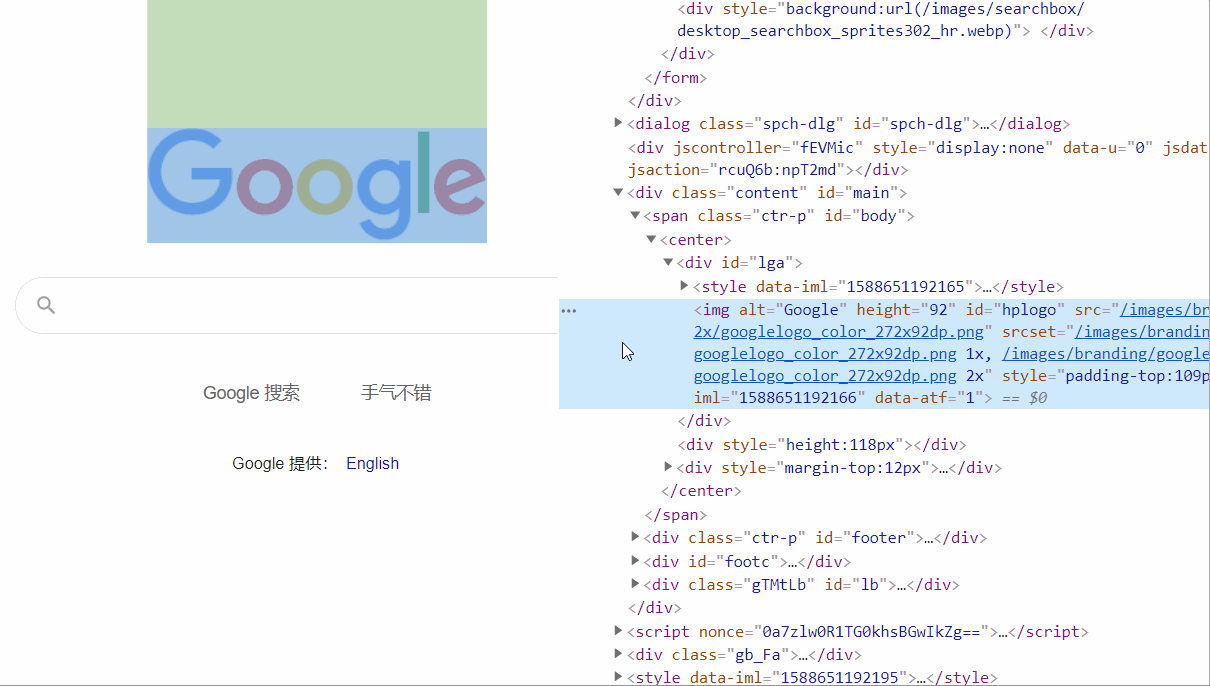Select the closing </span> tag row

[x=676, y=515]
